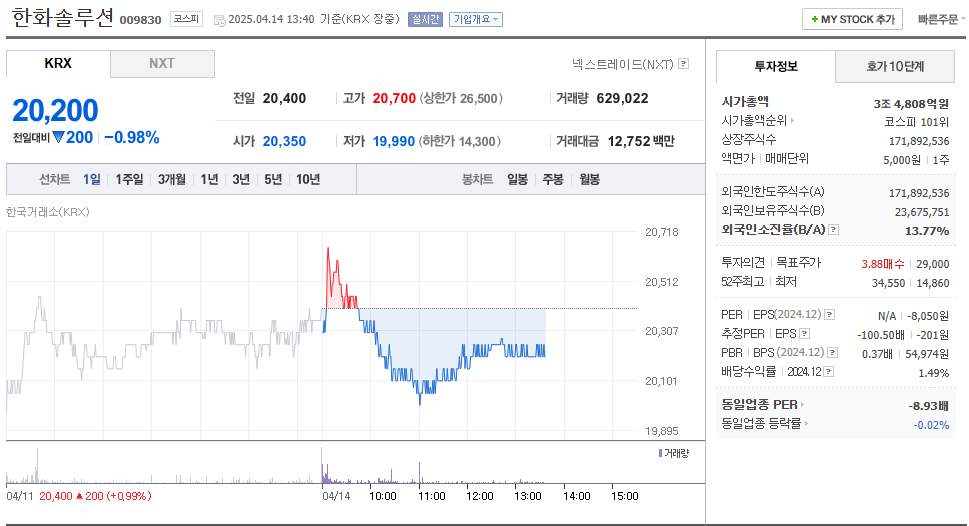Click the tall 11:00 volume bar
This screenshot has height=526, width=969.
(x=420, y=473)
